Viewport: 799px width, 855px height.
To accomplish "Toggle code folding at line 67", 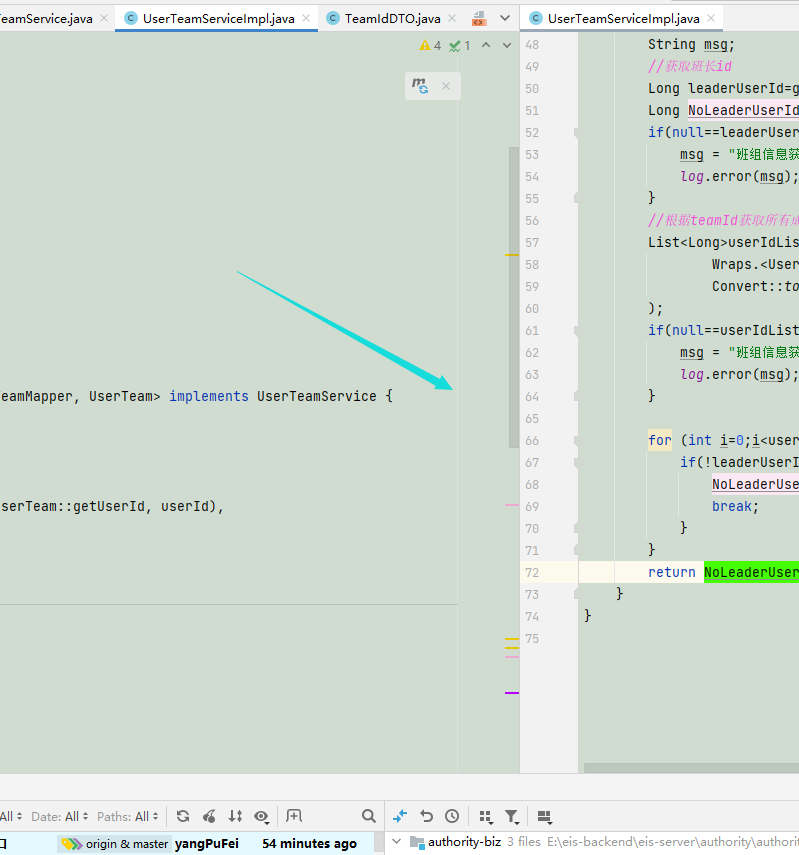I will [578, 462].
